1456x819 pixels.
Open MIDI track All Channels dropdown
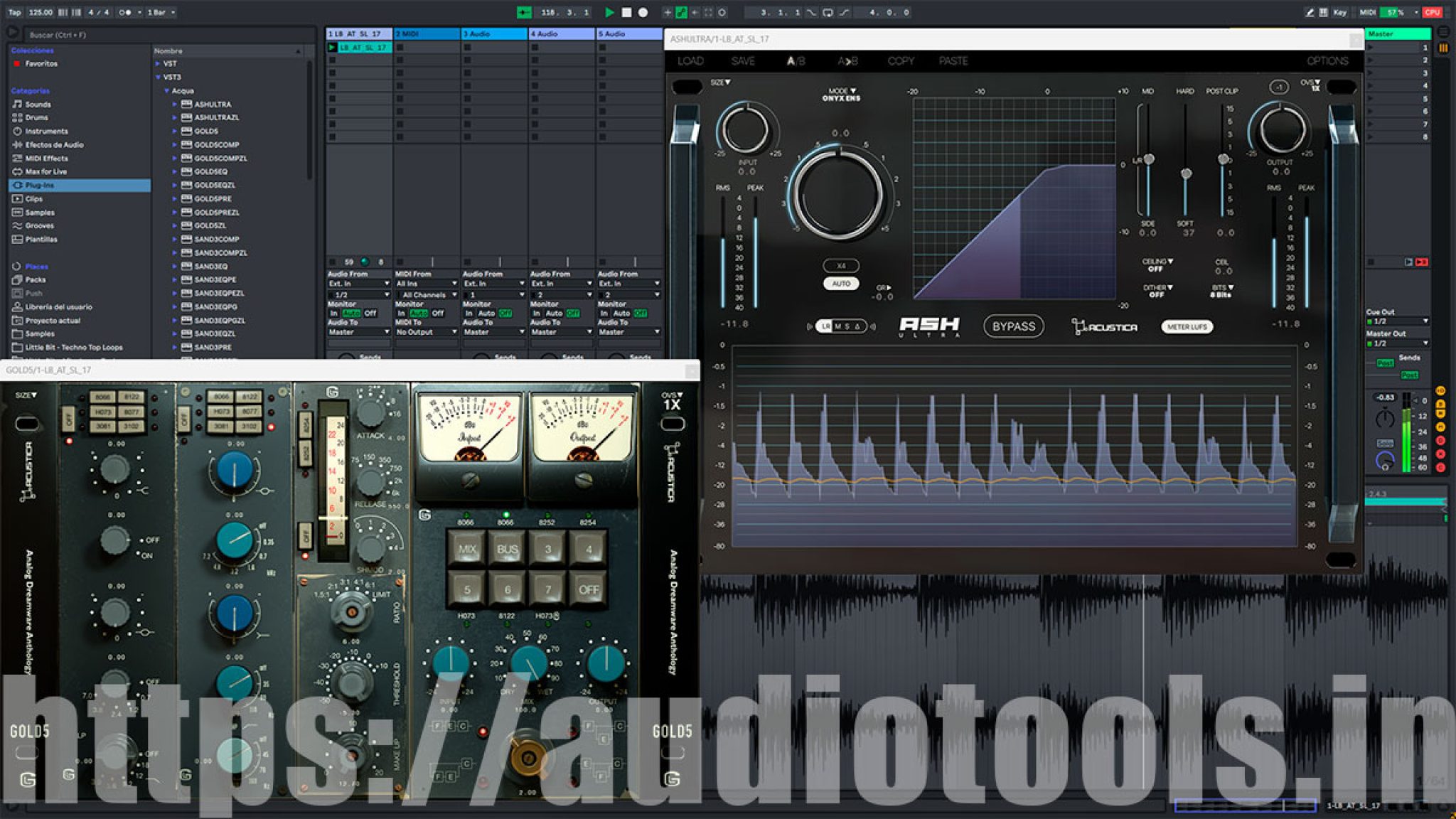tap(426, 294)
